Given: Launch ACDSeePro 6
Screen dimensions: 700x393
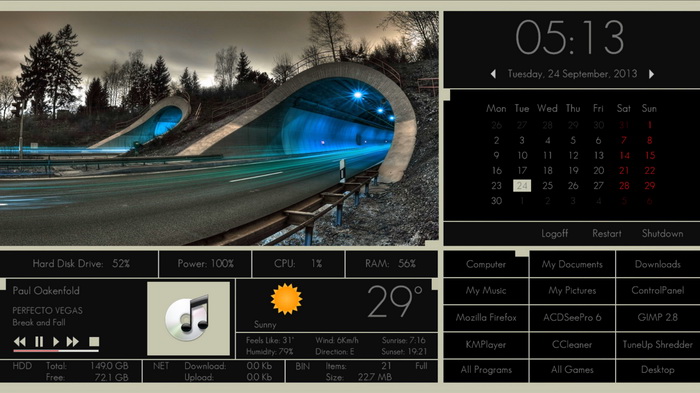Looking at the screenshot, I should (572, 318).
